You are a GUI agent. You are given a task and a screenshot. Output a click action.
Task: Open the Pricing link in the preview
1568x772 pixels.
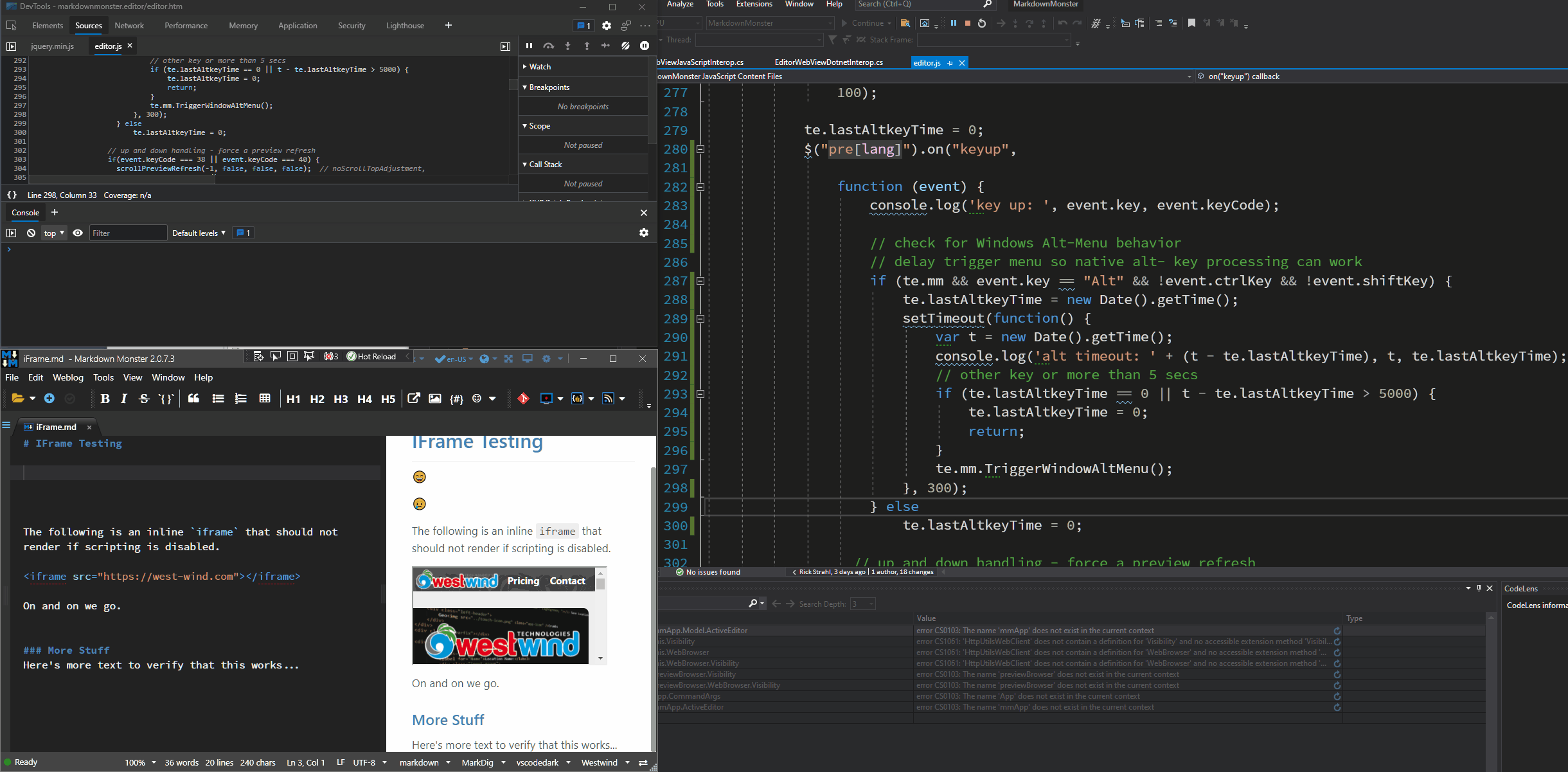tap(522, 580)
